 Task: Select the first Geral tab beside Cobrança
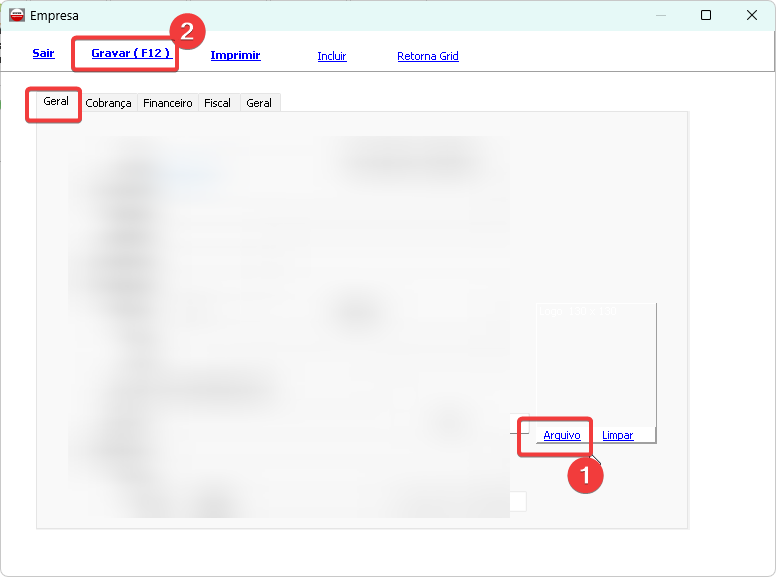56,102
